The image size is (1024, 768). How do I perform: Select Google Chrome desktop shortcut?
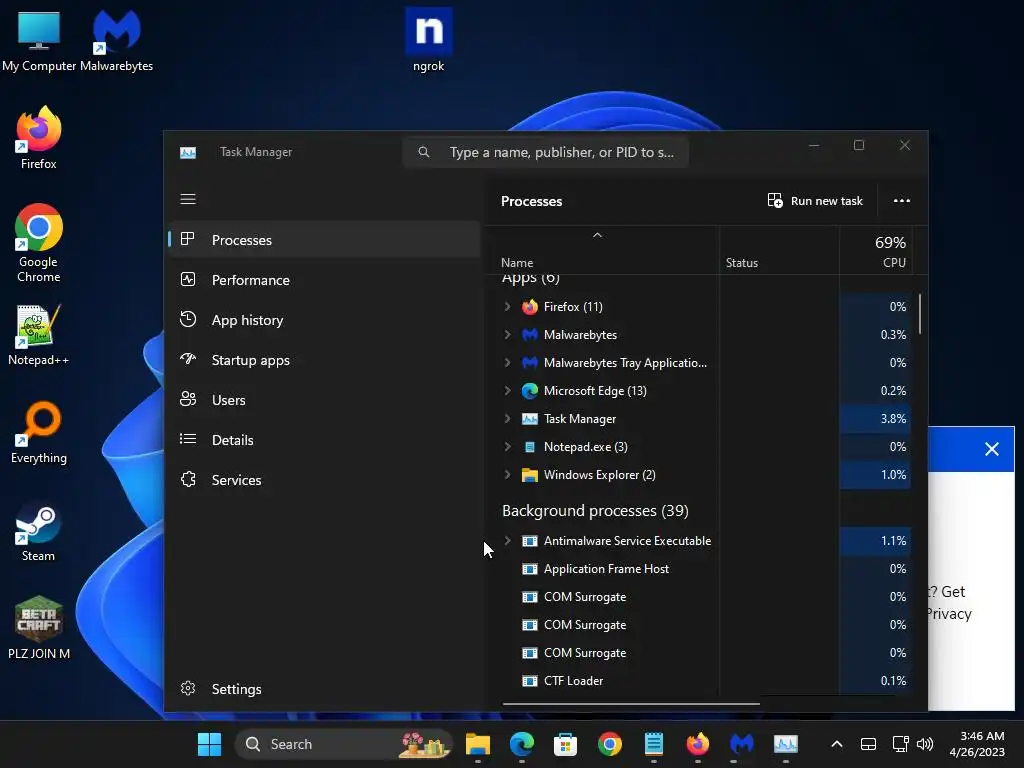point(39,243)
